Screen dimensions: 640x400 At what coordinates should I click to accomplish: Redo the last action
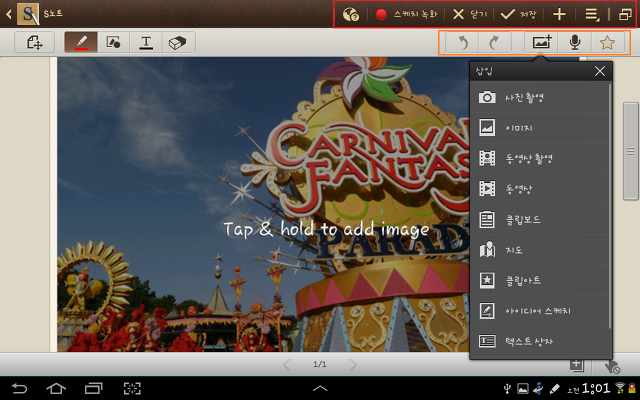495,42
